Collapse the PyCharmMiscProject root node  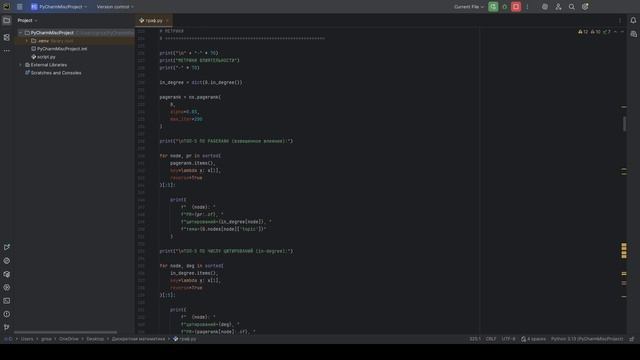click(20, 33)
